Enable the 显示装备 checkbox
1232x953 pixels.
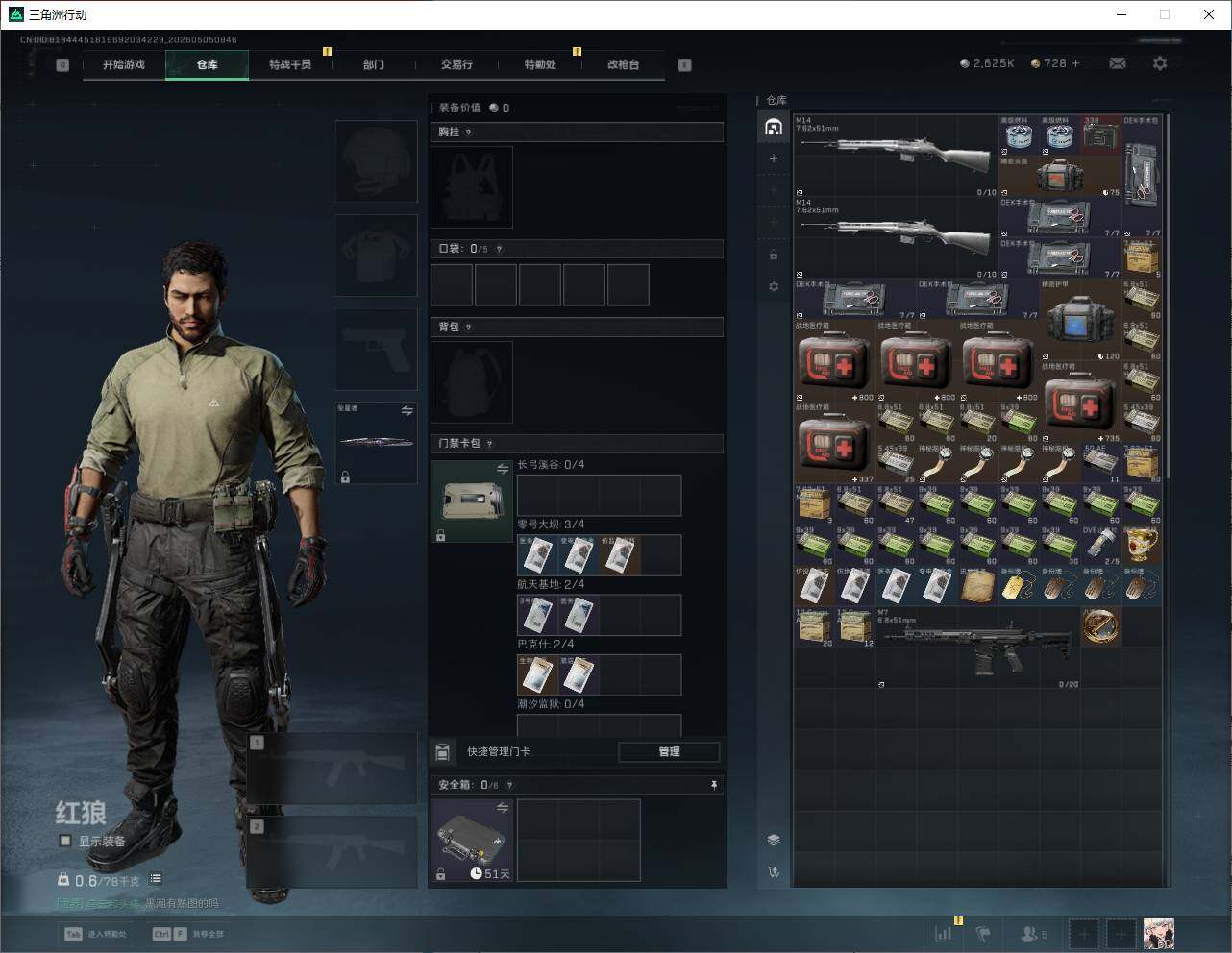pos(65,842)
